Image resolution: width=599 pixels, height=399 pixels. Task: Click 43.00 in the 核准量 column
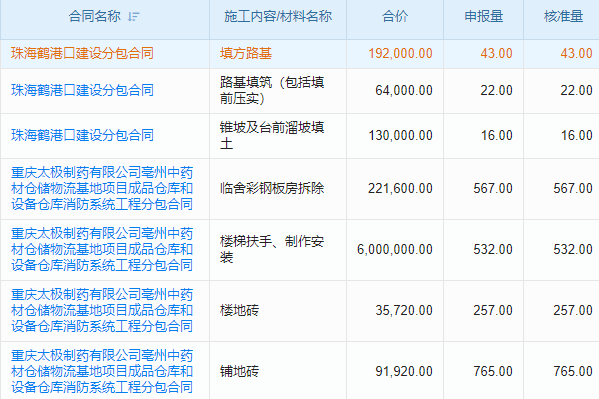(x=576, y=53)
